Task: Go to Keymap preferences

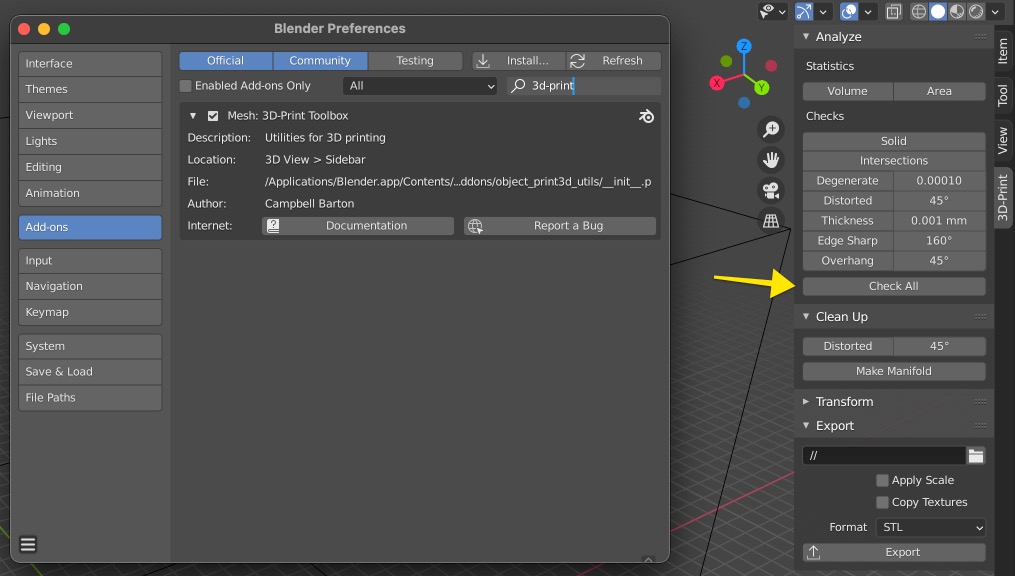Action: pyautogui.click(x=90, y=312)
